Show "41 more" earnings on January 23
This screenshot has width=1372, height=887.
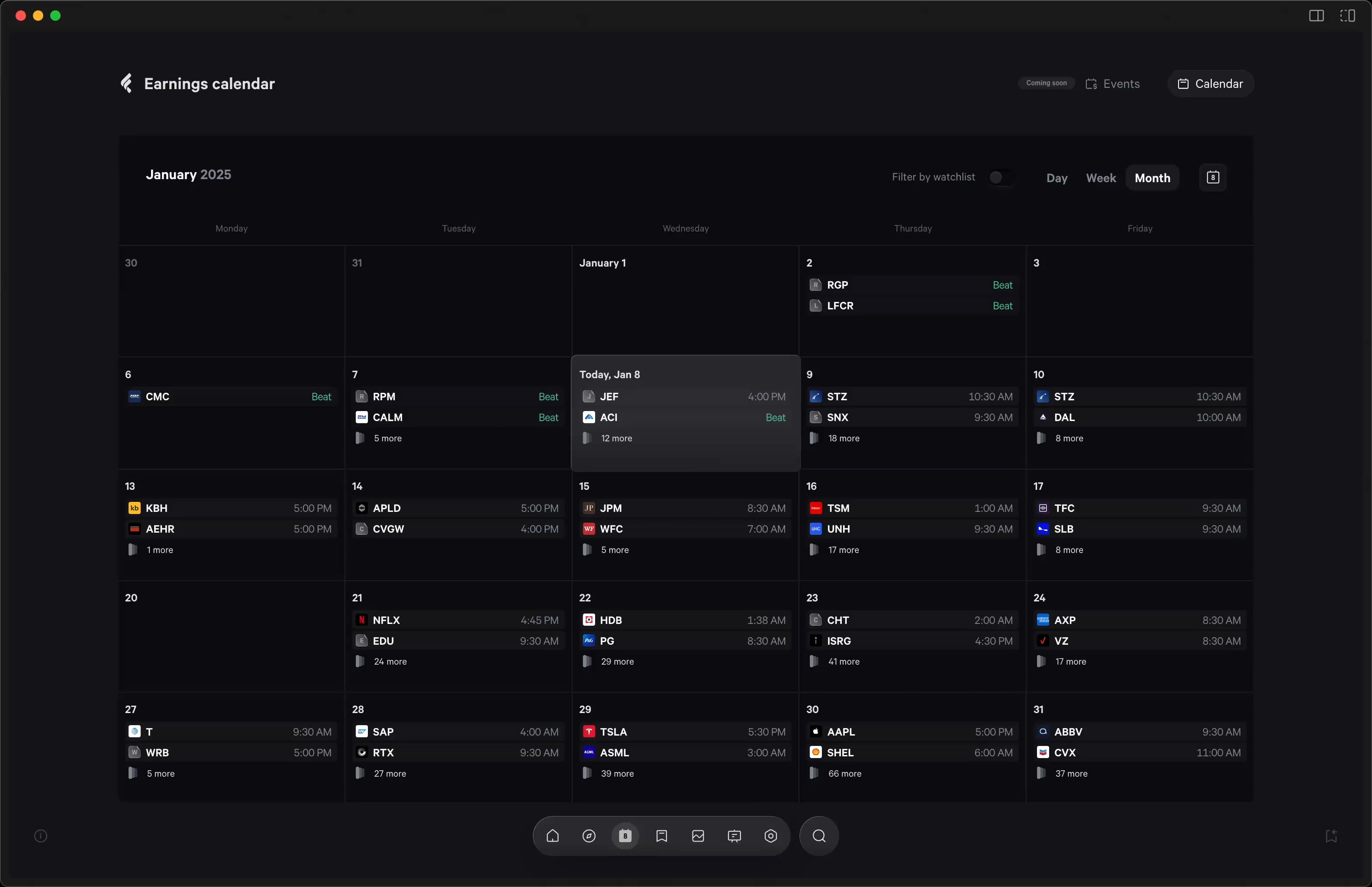pyautogui.click(x=843, y=662)
